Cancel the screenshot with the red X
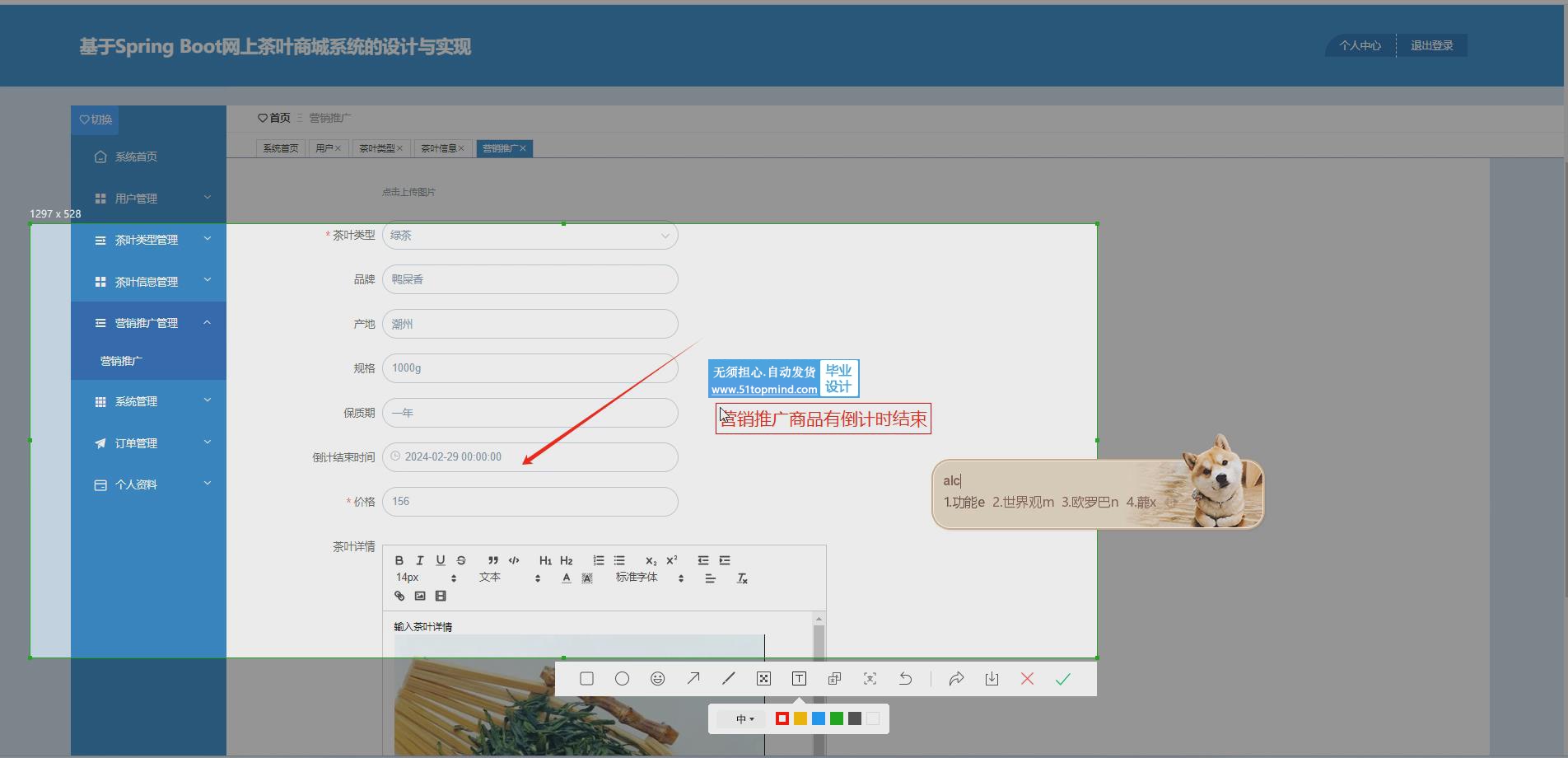Image resolution: width=1568 pixels, height=758 pixels. 1027,679
